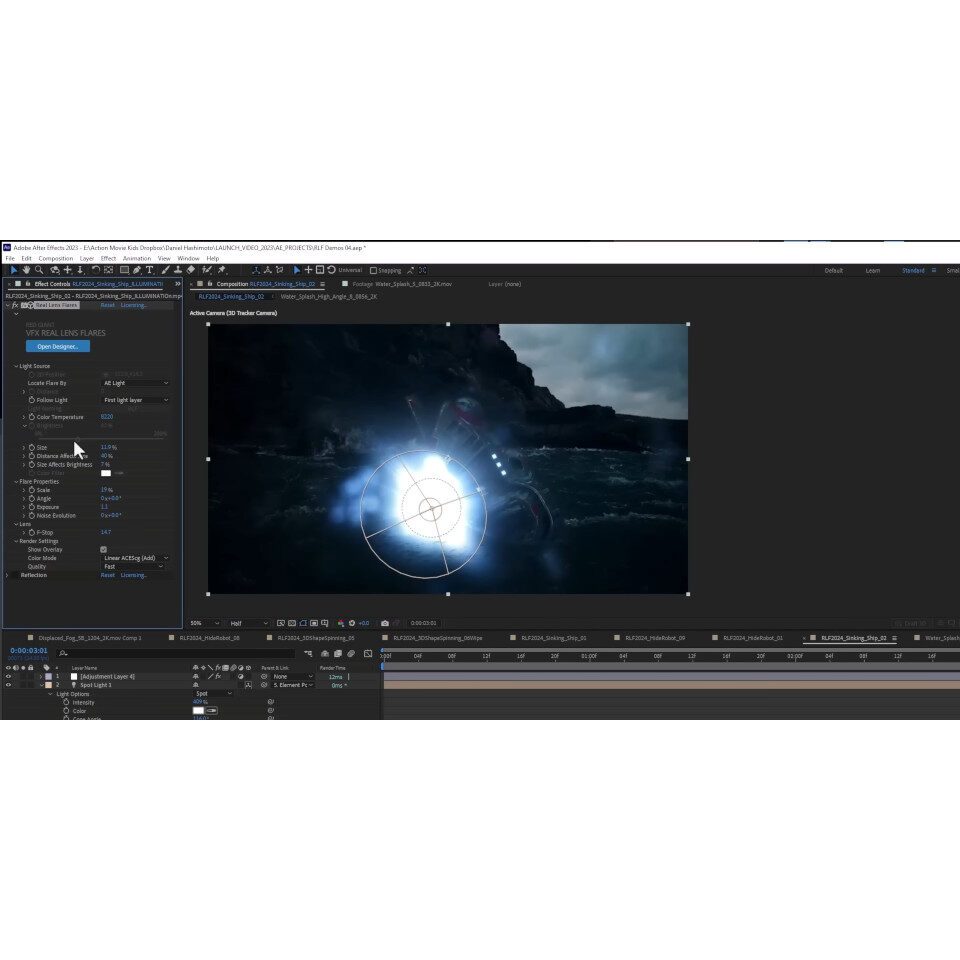Select the Zoom tool in the toolbar
Screen dimensions: 960x960
[39, 270]
